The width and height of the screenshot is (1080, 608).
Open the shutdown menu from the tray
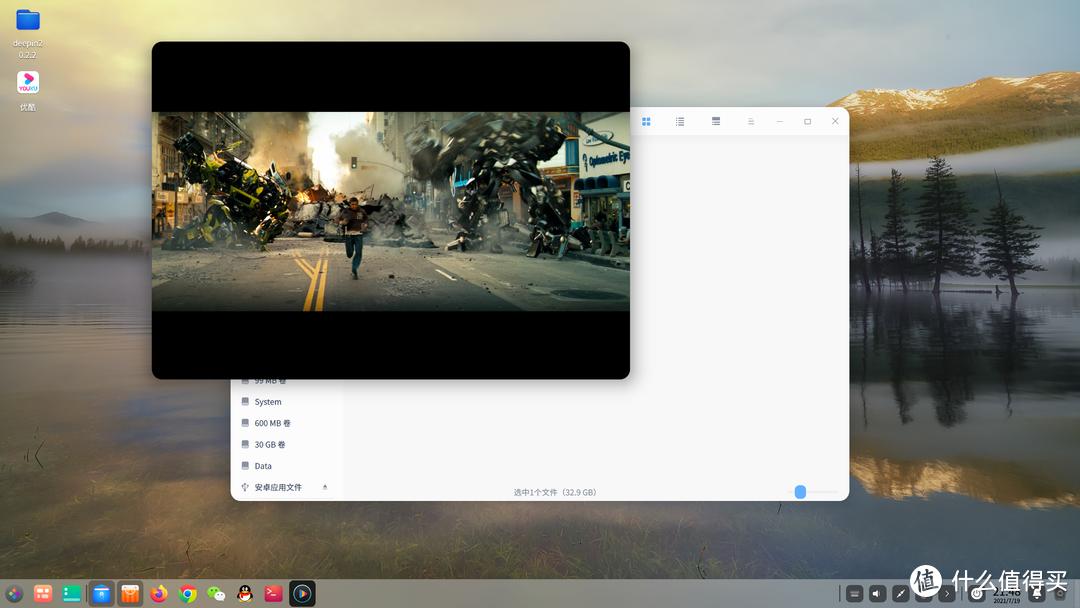coord(977,592)
